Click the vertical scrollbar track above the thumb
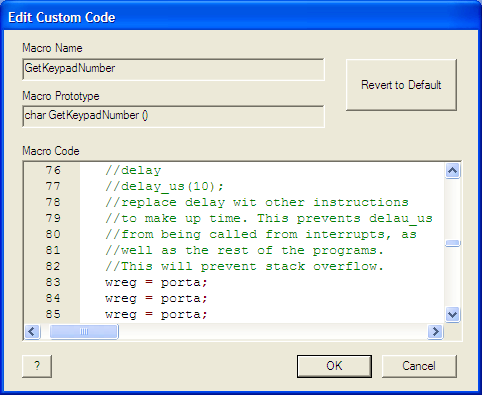The width and height of the screenshot is (482, 395). [x=453, y=209]
